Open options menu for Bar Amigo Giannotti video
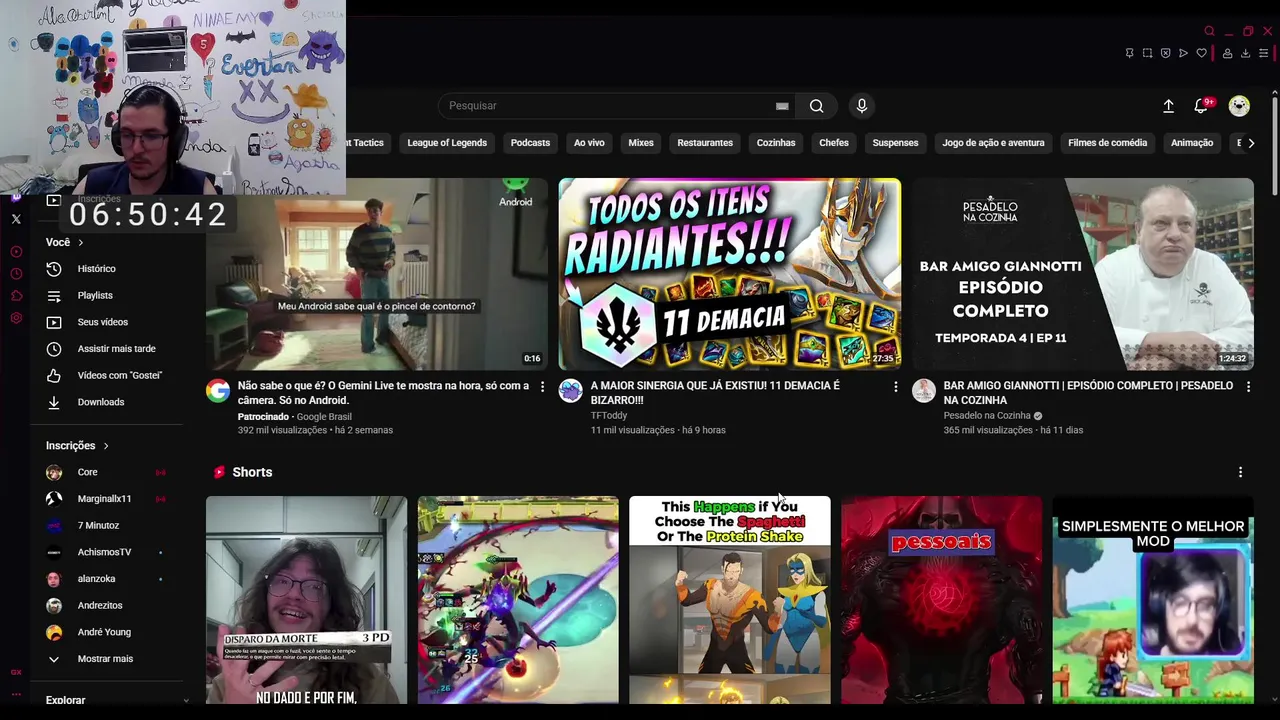Viewport: 1280px width, 720px height. 1248,386
